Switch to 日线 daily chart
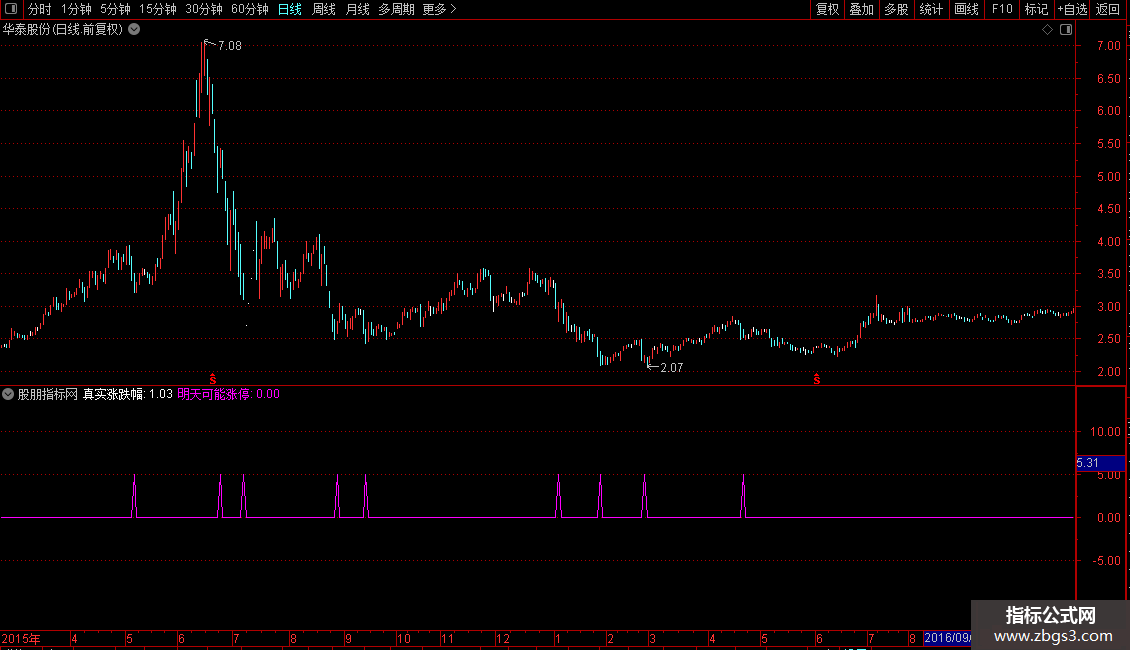The height and width of the screenshot is (650, 1130). pos(290,9)
